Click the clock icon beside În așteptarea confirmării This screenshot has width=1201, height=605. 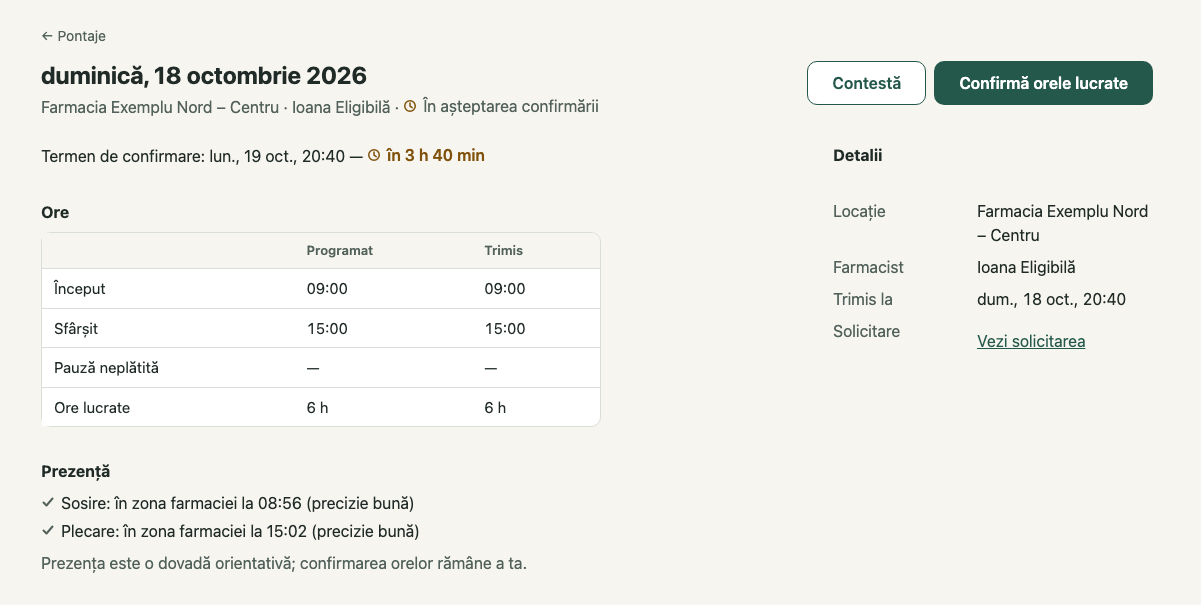410,106
